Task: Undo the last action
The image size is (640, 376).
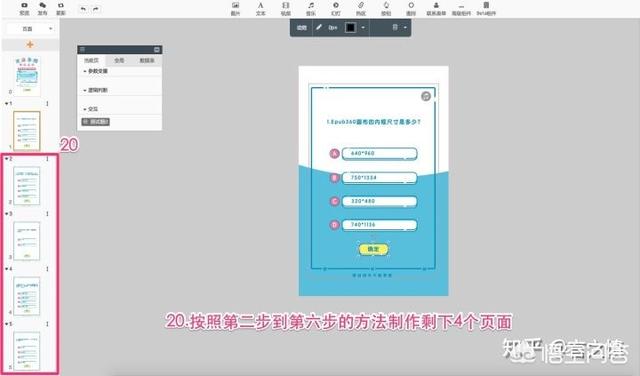Action: (x=83, y=9)
